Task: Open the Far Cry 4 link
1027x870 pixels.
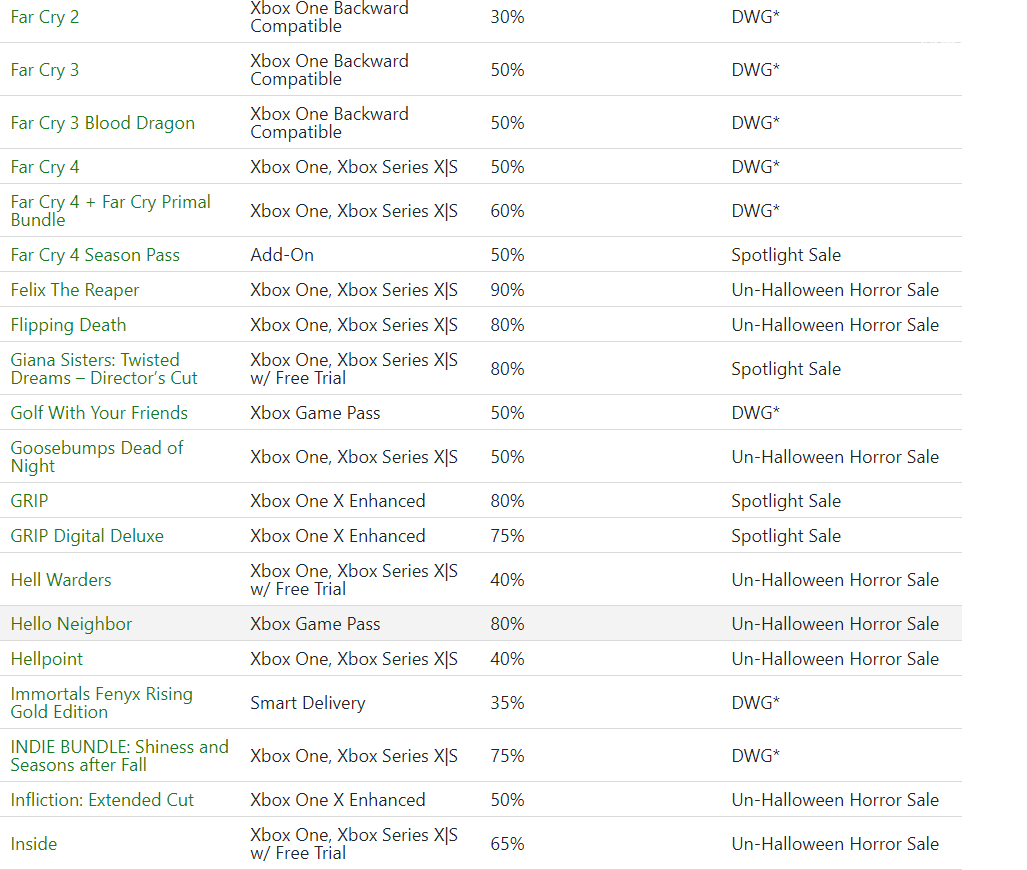Action: 45,167
